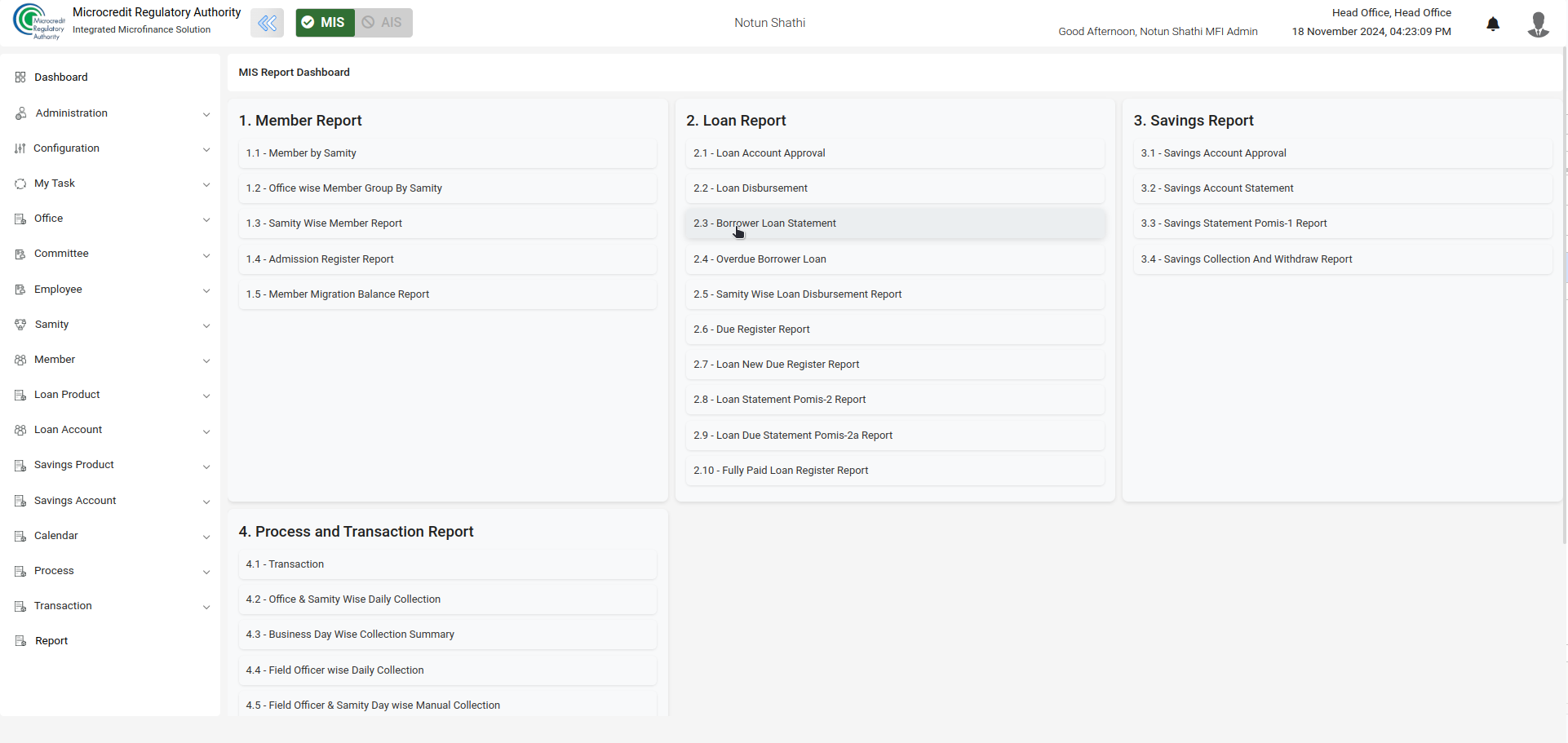This screenshot has width=1568, height=743.
Task: Click the Transaction sidebar icon
Action: pyautogui.click(x=20, y=606)
